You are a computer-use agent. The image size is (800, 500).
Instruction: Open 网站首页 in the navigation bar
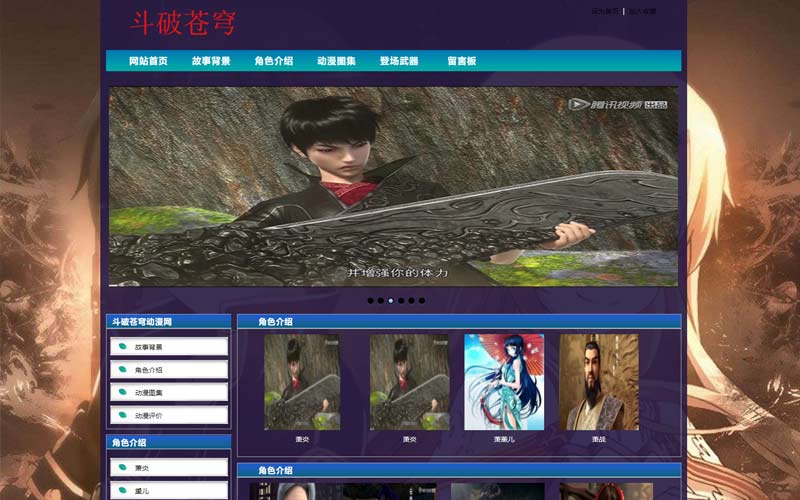pos(148,61)
